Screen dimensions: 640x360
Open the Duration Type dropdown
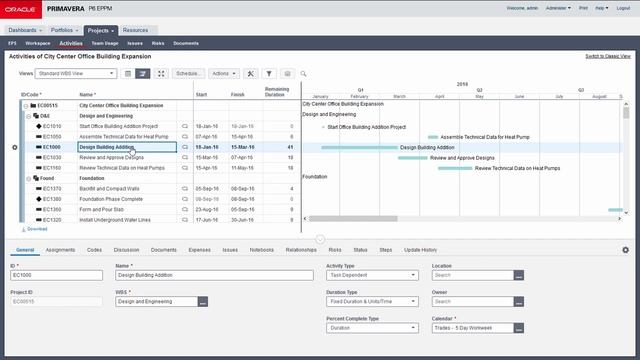tap(372, 302)
